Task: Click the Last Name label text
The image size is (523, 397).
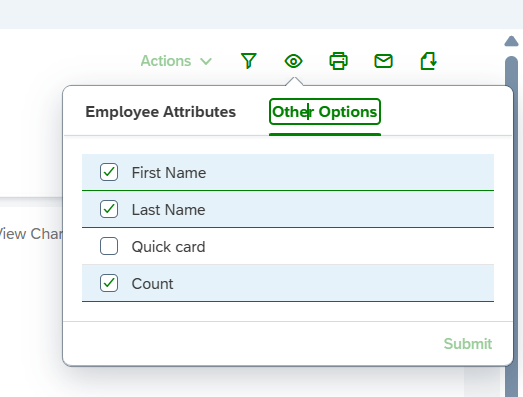Action: [x=168, y=210]
